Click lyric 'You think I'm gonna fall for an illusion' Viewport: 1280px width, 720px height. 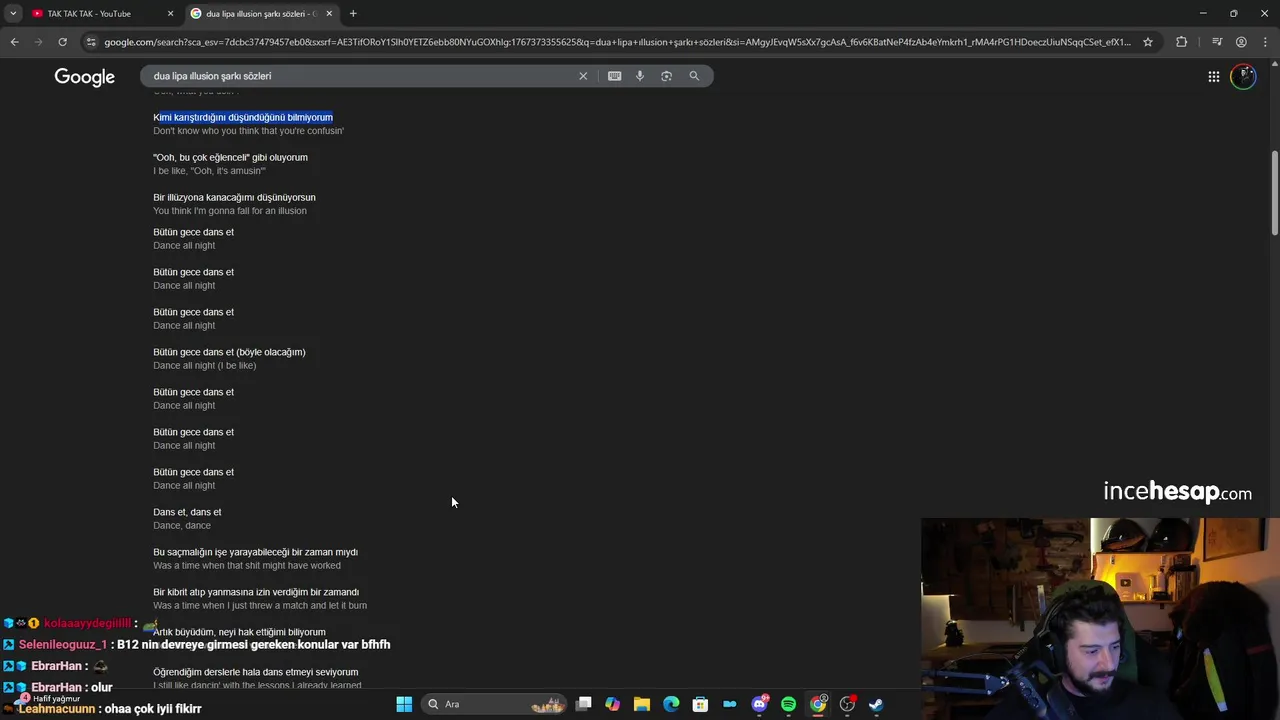[230, 211]
